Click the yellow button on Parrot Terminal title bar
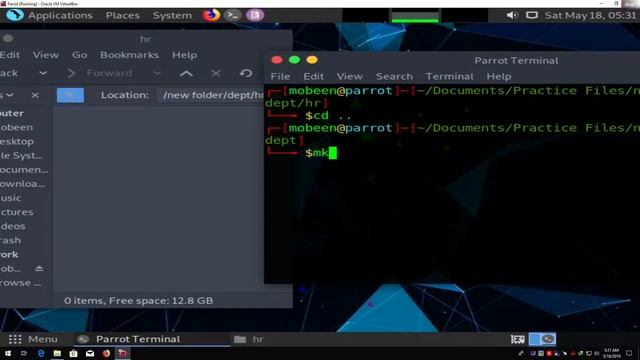This screenshot has width=640, height=360. [312, 60]
